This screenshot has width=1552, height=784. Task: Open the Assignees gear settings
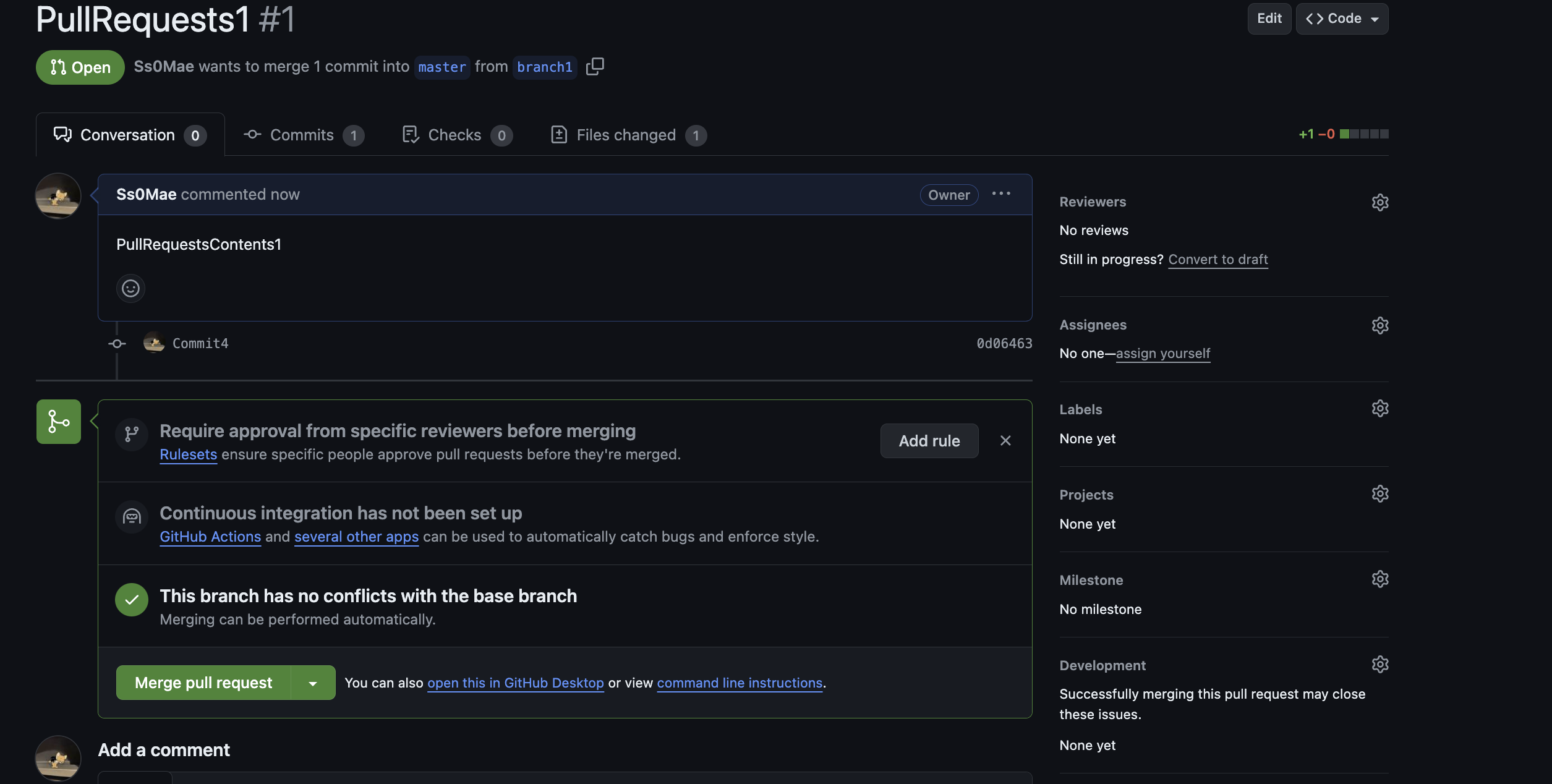(x=1380, y=325)
